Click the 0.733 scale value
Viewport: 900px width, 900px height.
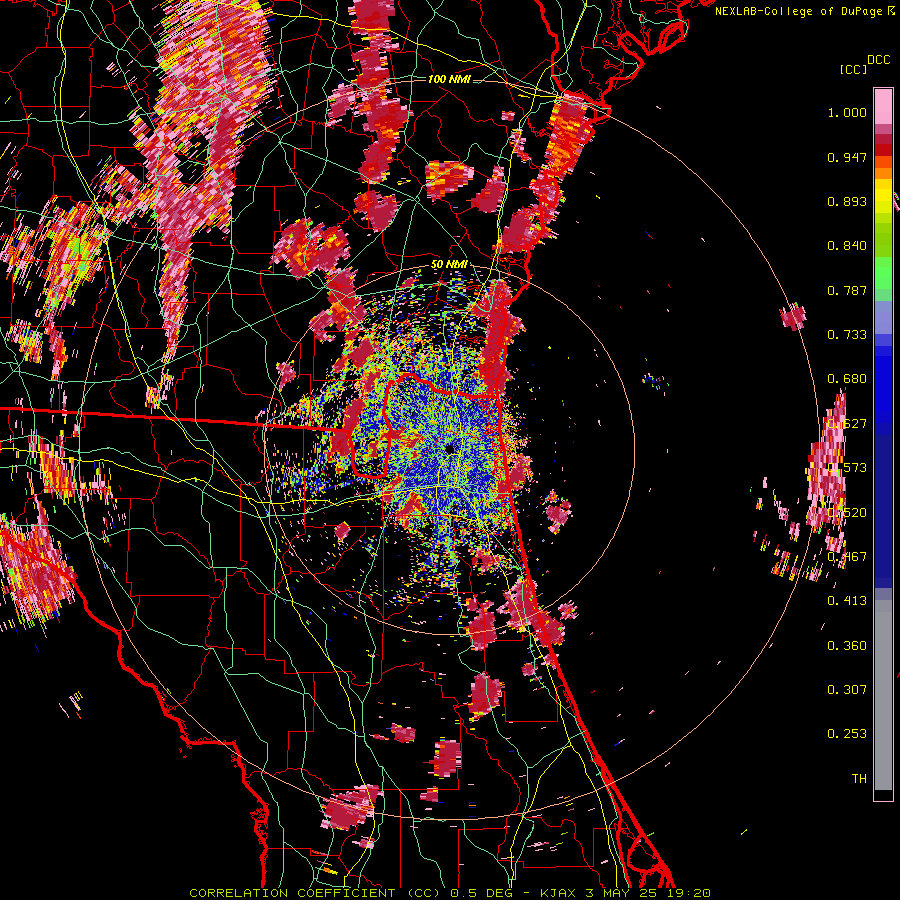[847, 335]
